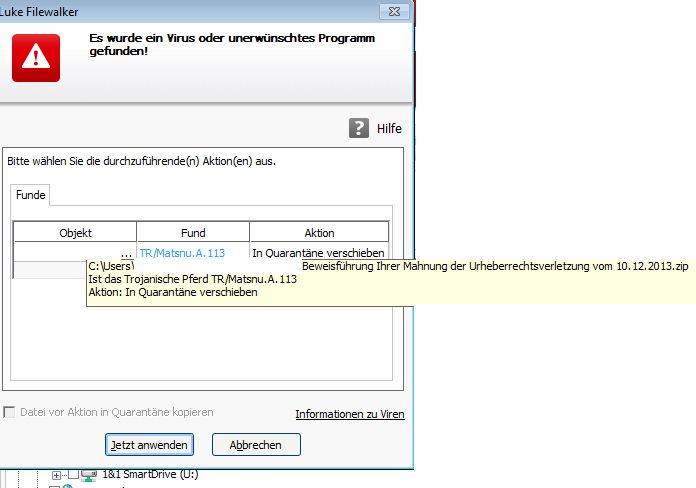Close the Luke Filewalker dialog

pos(394,11)
